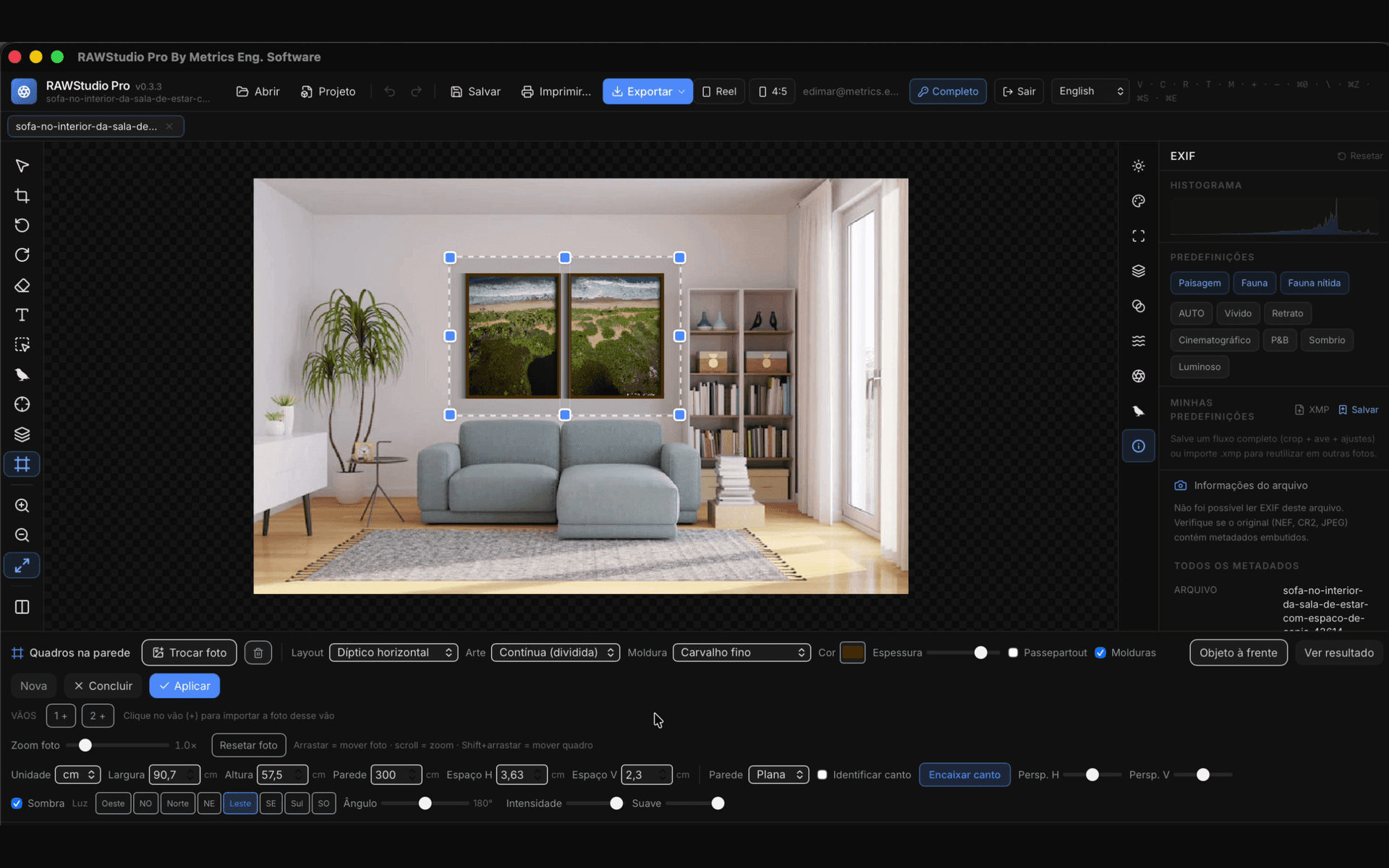The width and height of the screenshot is (1389, 868).
Task: Open the English language dropdown
Action: click(1090, 91)
